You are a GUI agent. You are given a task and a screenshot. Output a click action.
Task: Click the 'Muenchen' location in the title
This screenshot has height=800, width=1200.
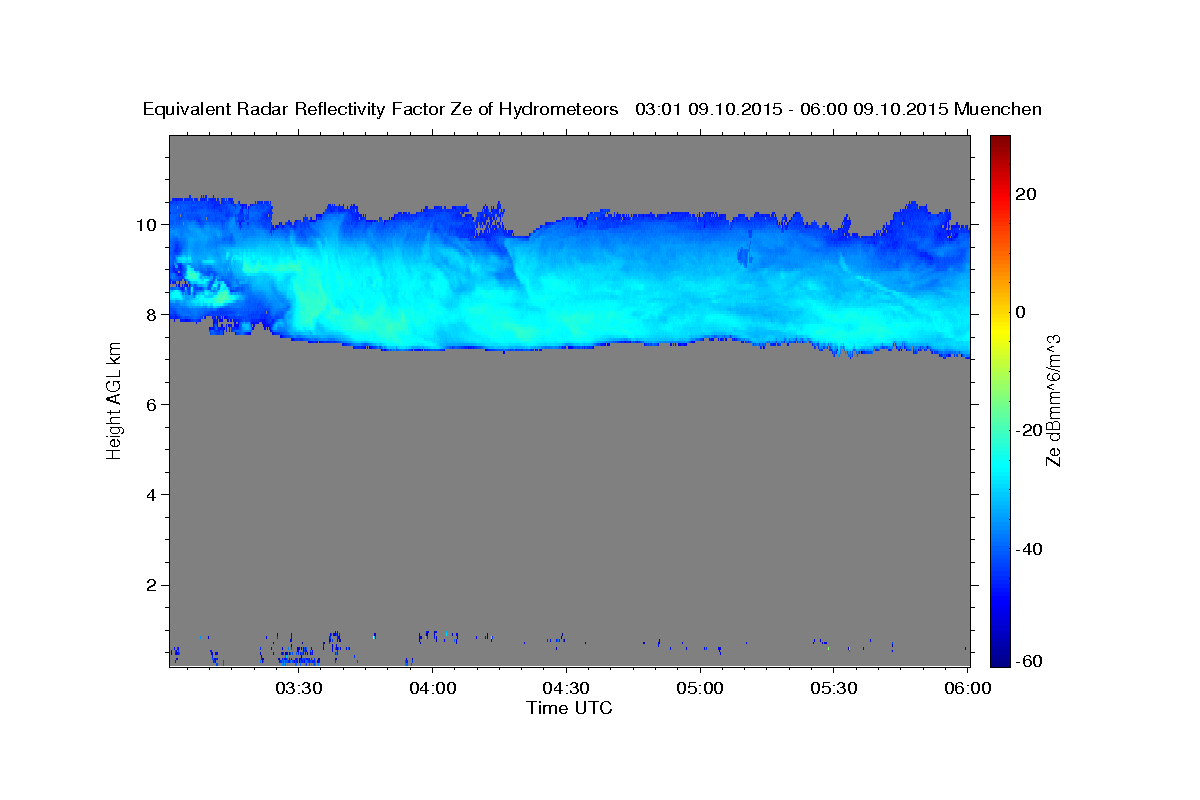pyautogui.click(x=998, y=109)
